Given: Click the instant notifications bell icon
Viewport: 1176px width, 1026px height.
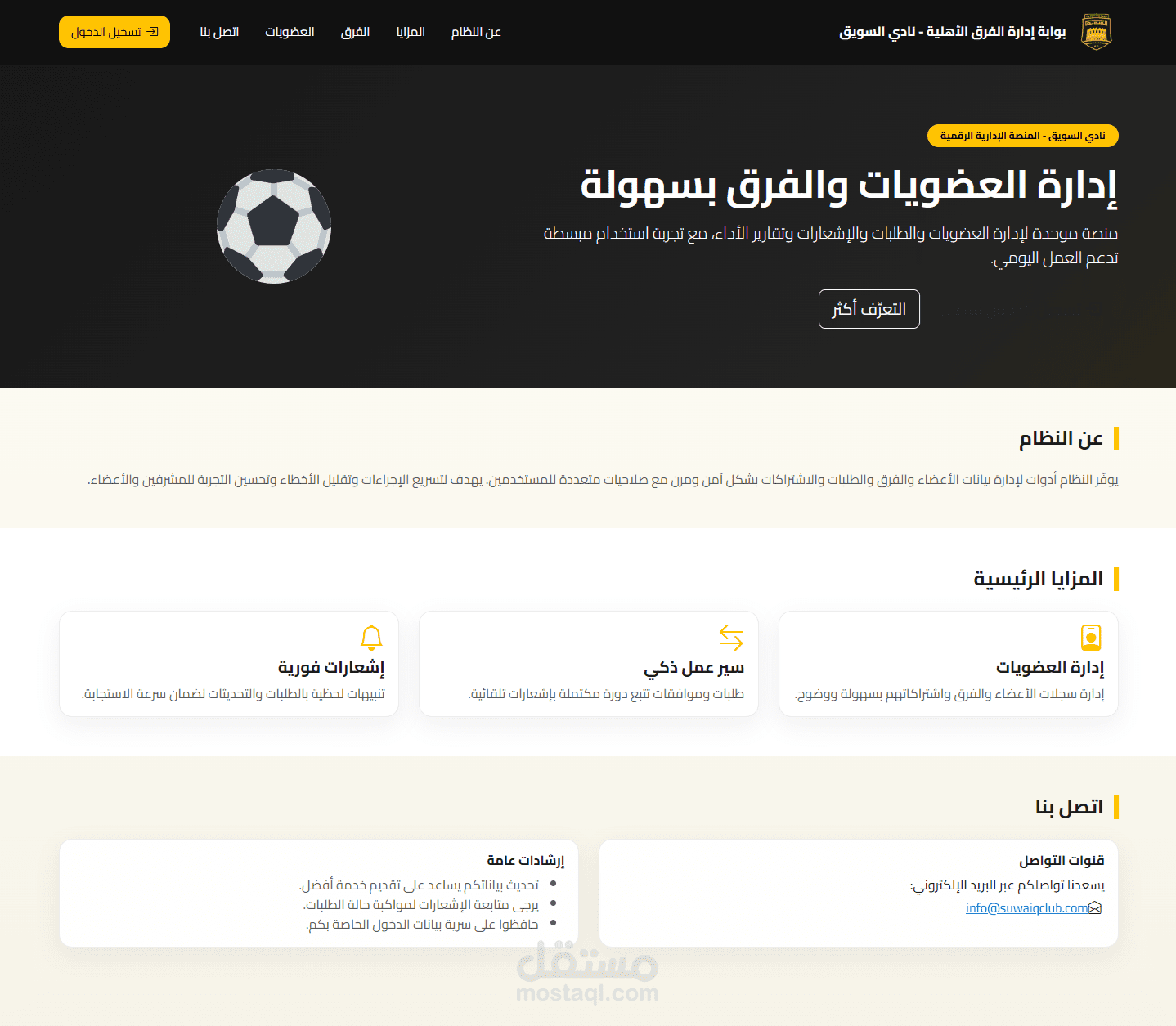Looking at the screenshot, I should [371, 637].
